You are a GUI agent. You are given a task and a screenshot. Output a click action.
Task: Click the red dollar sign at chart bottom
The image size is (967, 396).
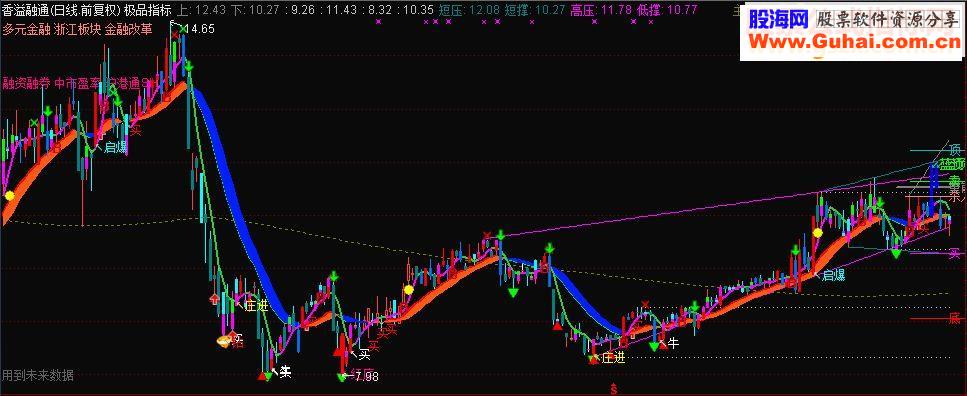614,389
